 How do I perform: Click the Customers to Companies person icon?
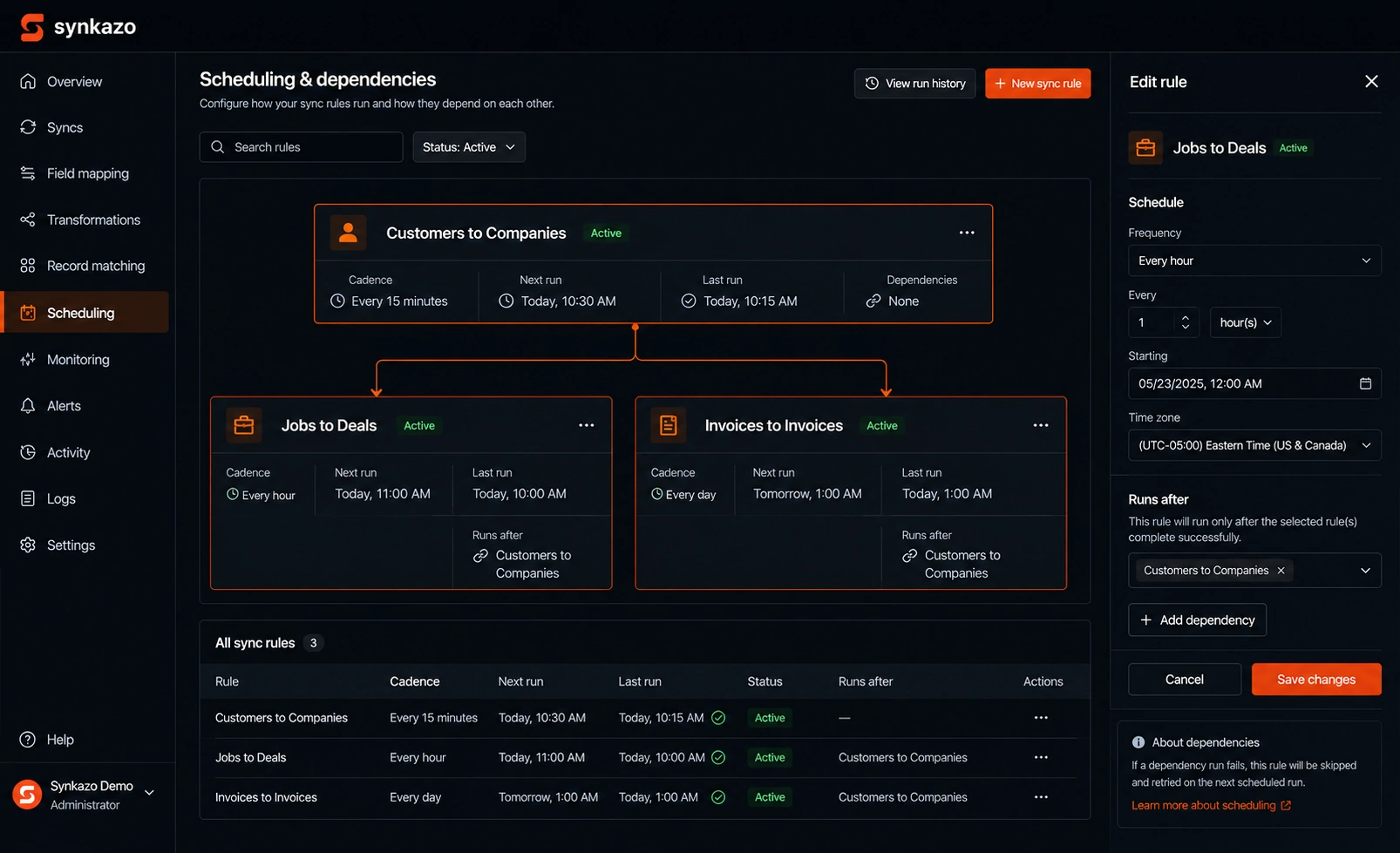(x=348, y=233)
